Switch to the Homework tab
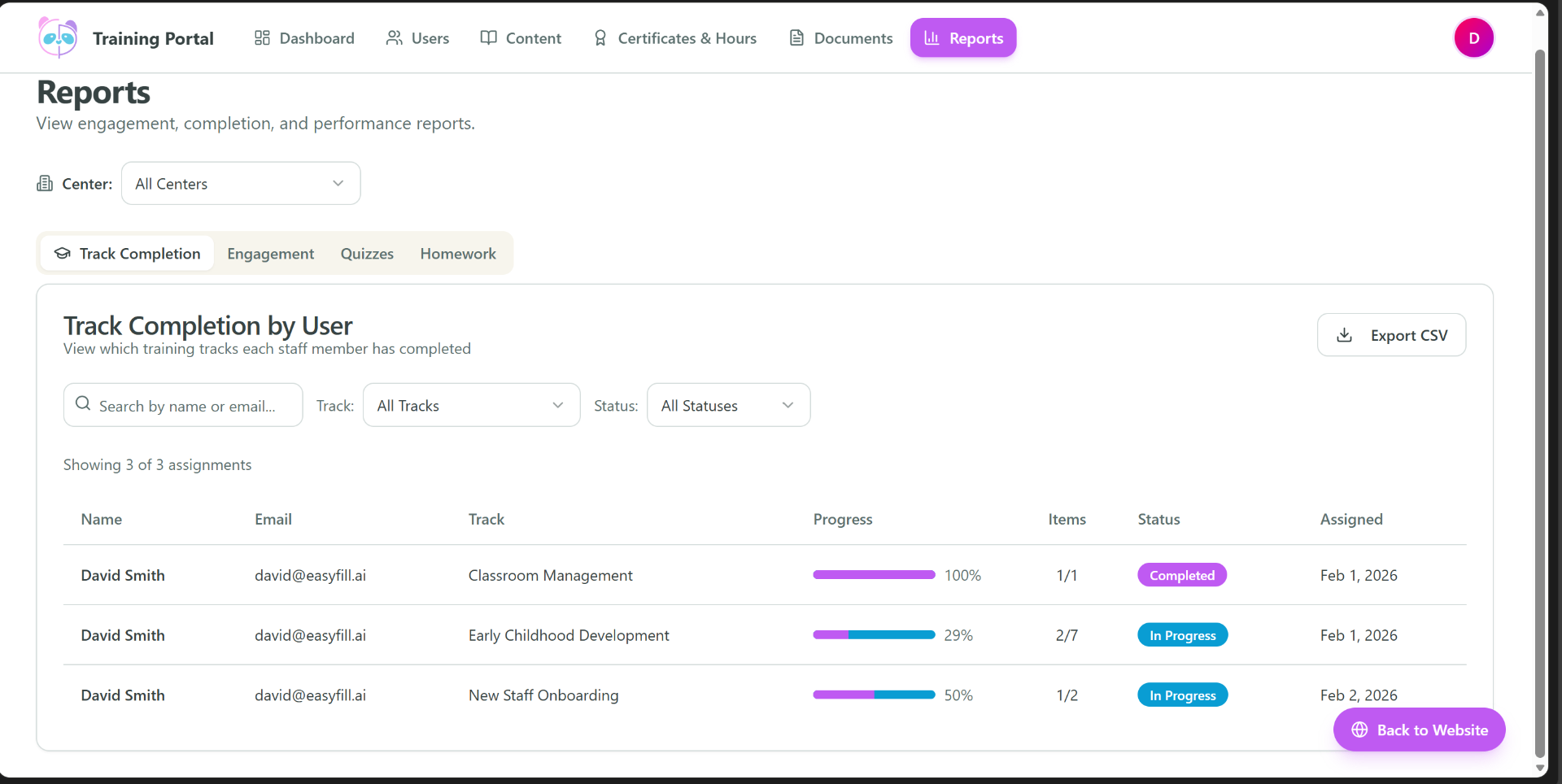 coord(458,254)
